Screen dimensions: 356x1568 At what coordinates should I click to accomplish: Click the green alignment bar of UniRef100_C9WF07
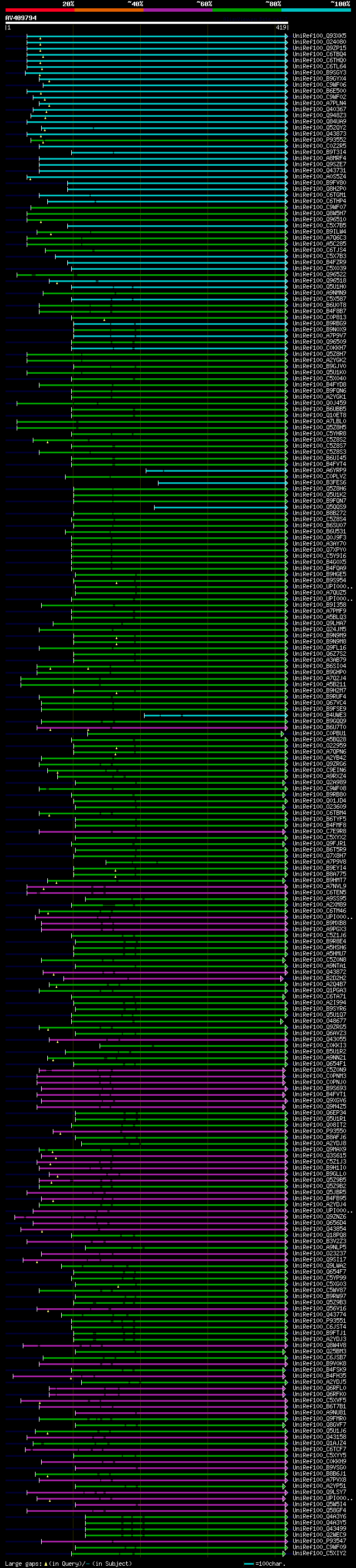[x=158, y=207]
